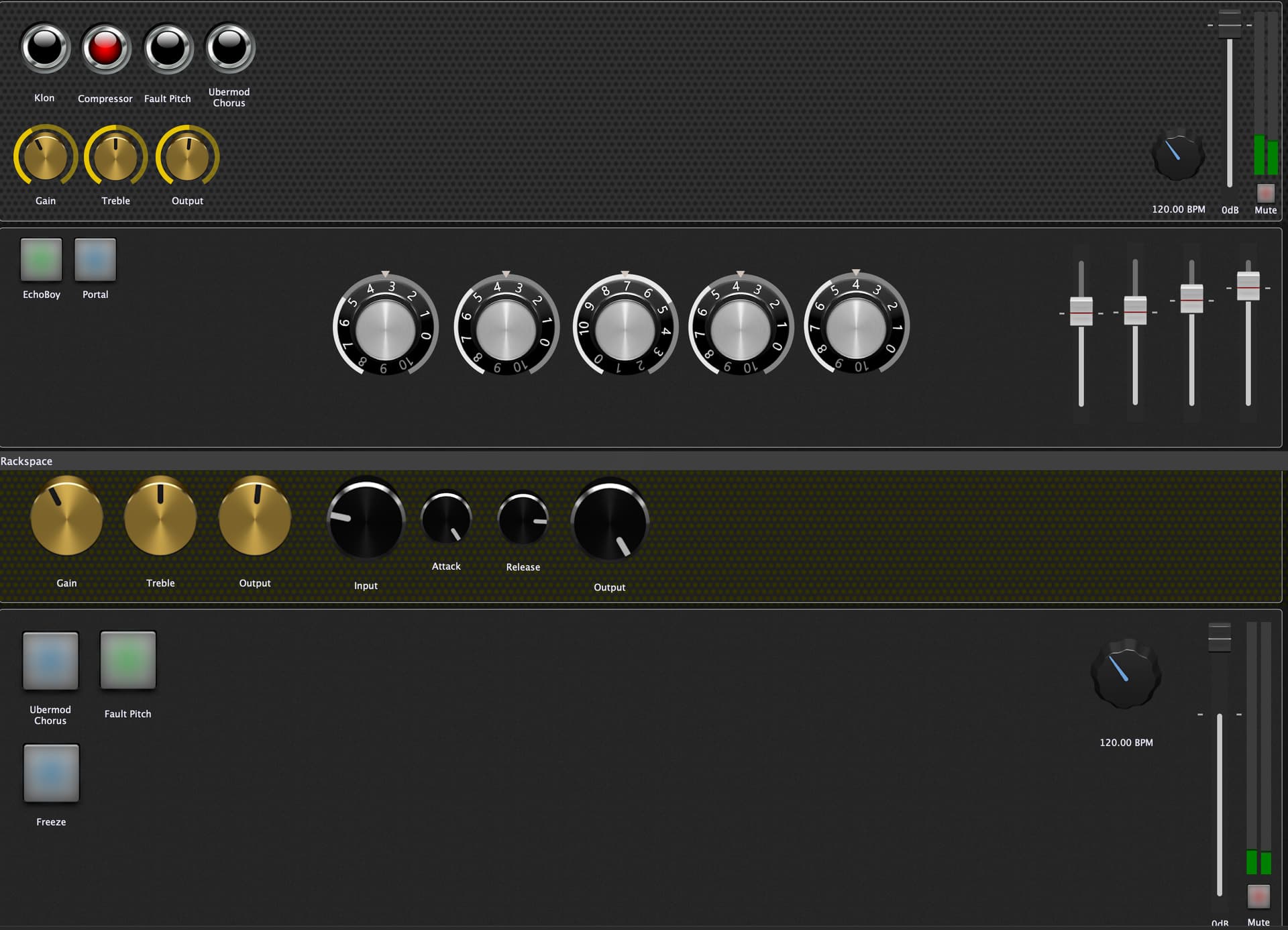Screen dimensions: 1288x930
Task: Click the Portal blue pad button
Action: (x=95, y=260)
